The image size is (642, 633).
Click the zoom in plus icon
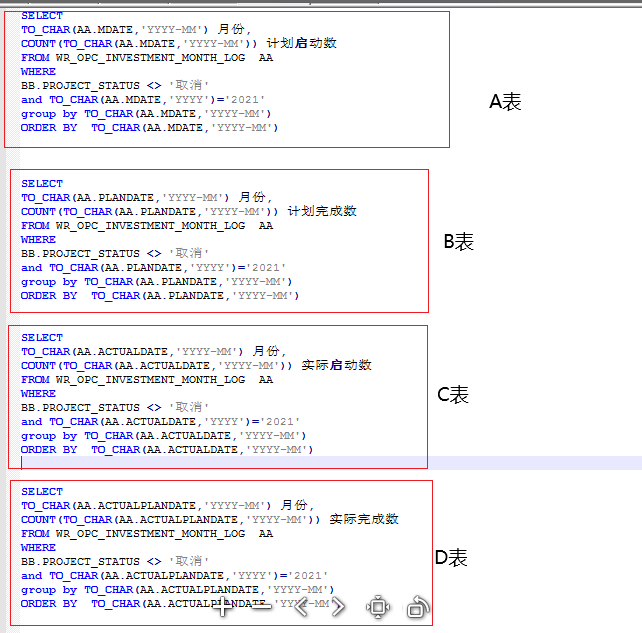222,606
